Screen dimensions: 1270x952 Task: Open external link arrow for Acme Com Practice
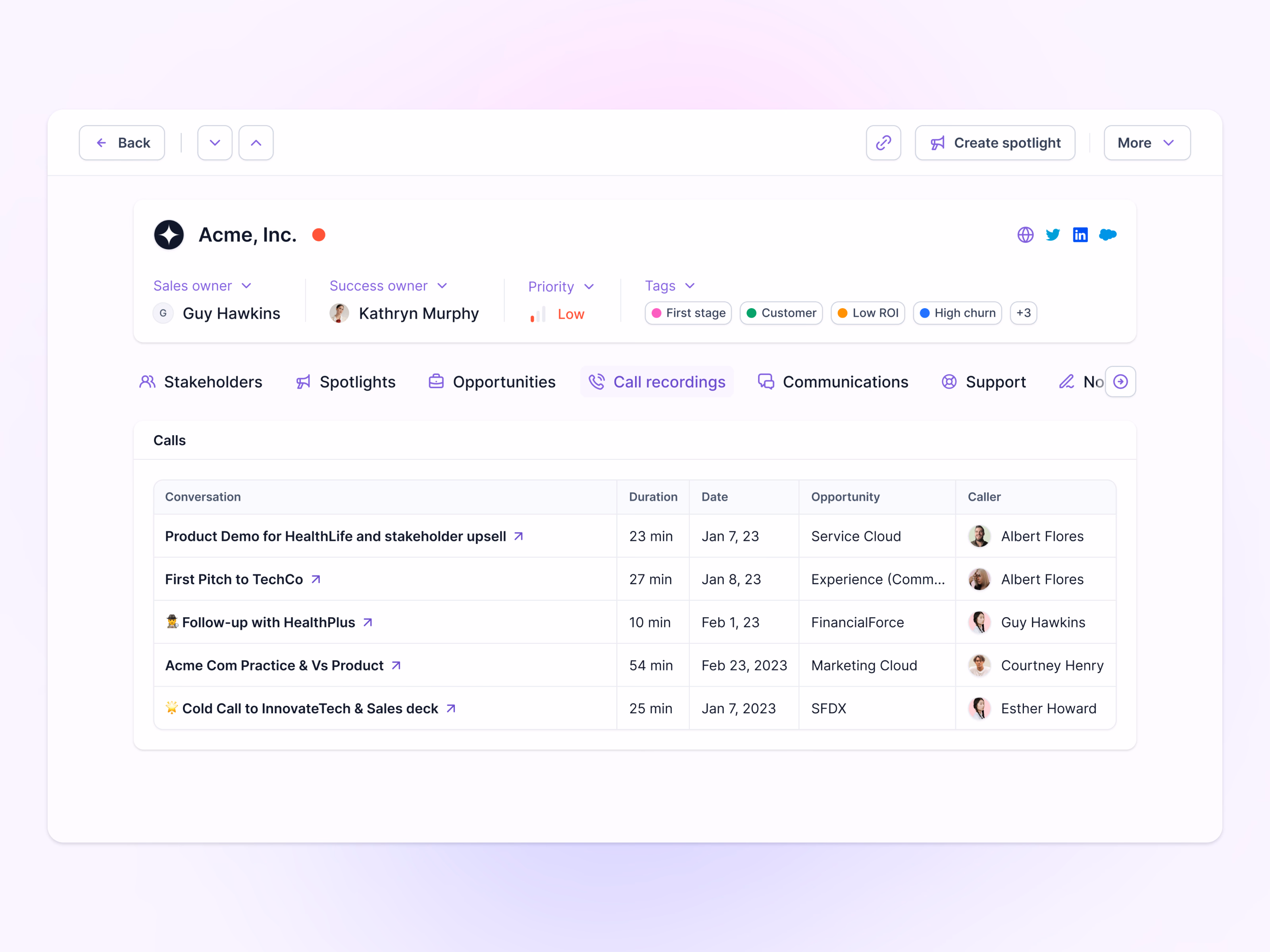(396, 665)
